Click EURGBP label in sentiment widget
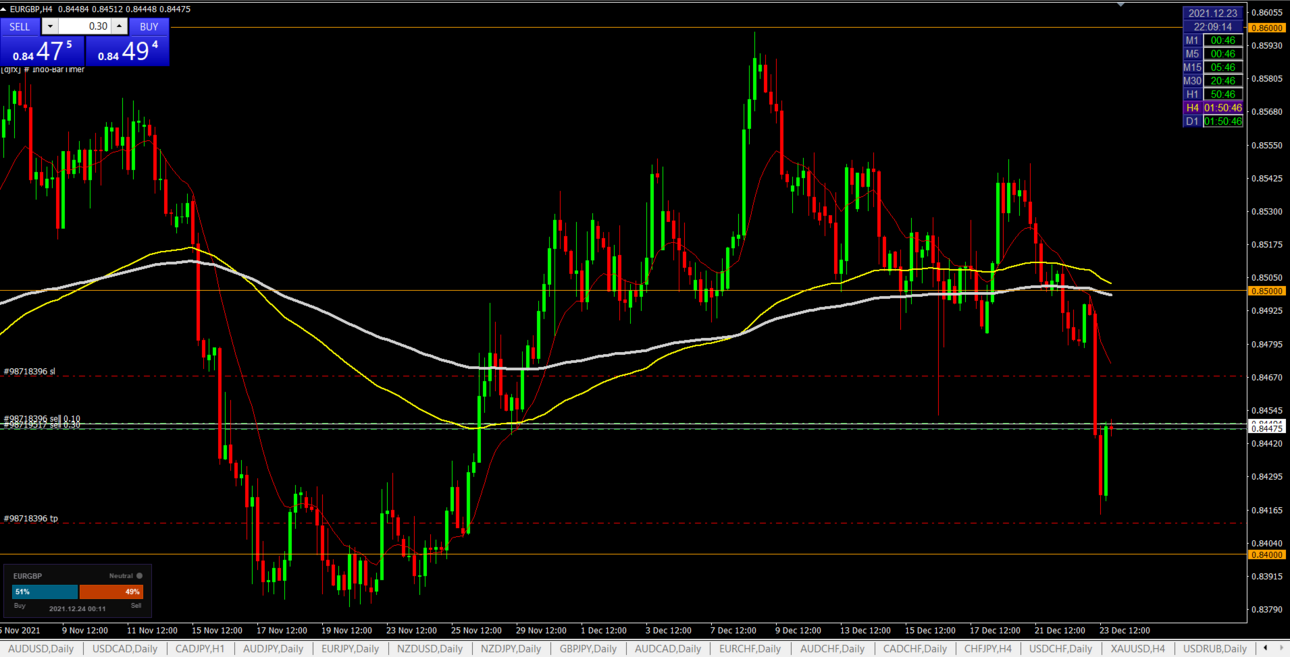 [27, 576]
